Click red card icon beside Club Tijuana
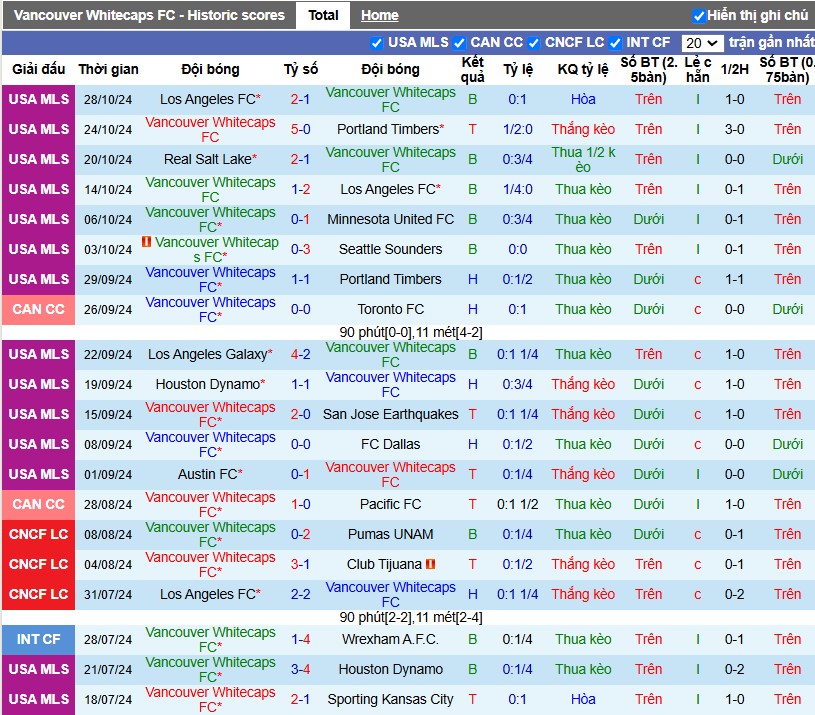This screenshot has width=815, height=715. click(430, 564)
